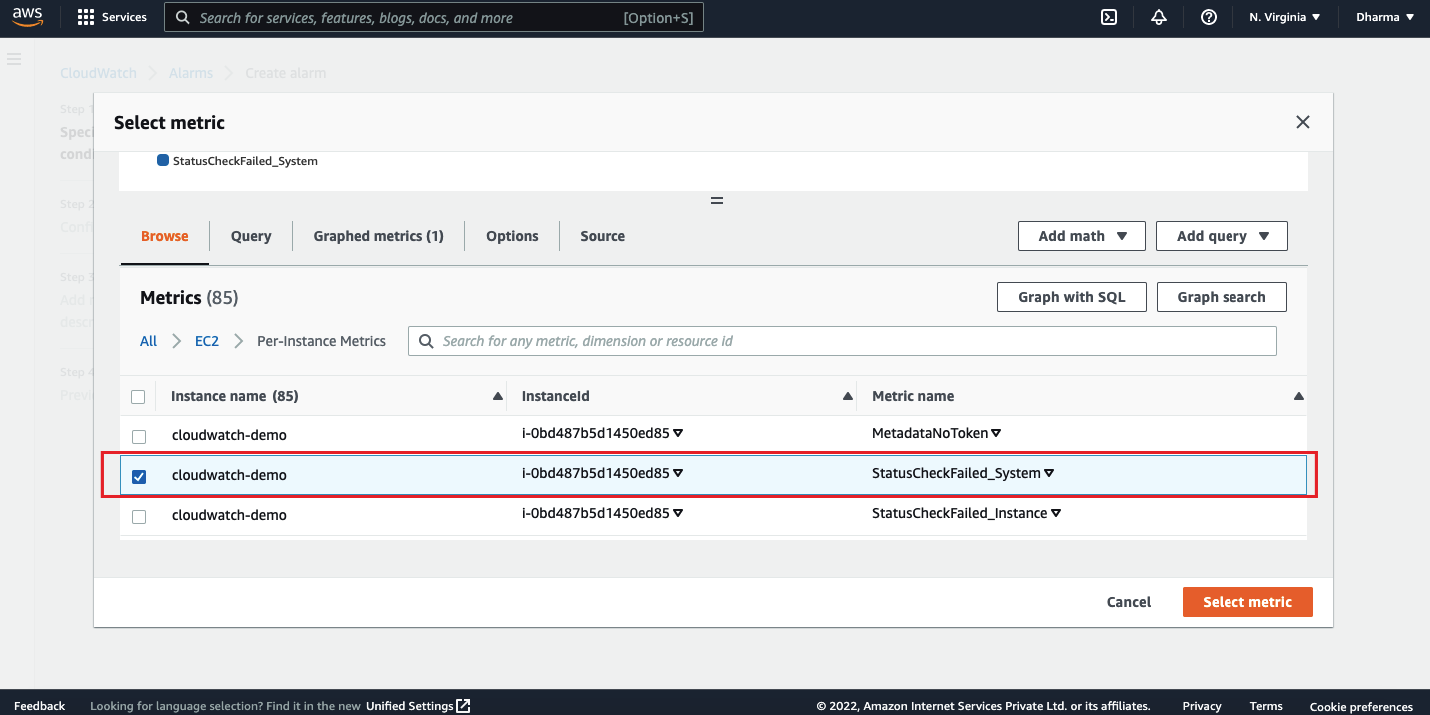Click the Graph with SQL button
The height and width of the screenshot is (715, 1430).
click(x=1072, y=297)
